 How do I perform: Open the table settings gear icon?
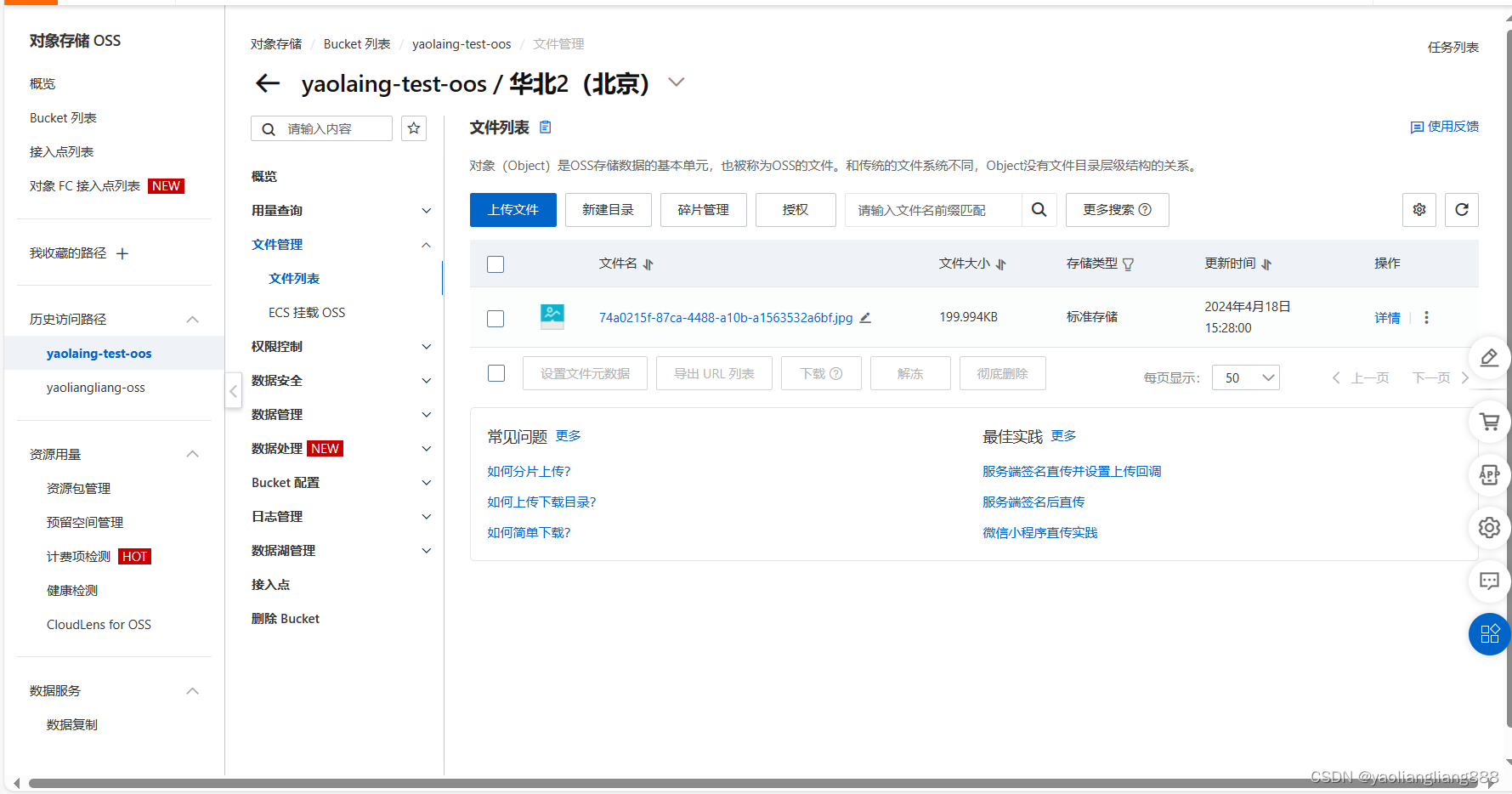[x=1419, y=210]
